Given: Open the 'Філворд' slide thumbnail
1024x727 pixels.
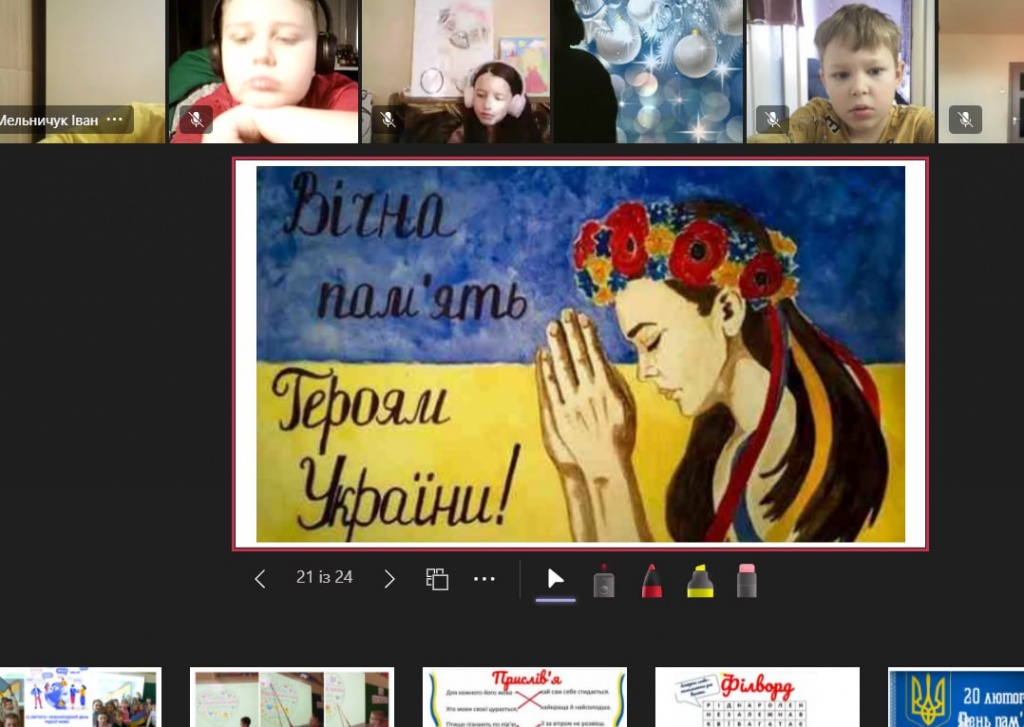Looking at the screenshot, I should [x=757, y=697].
